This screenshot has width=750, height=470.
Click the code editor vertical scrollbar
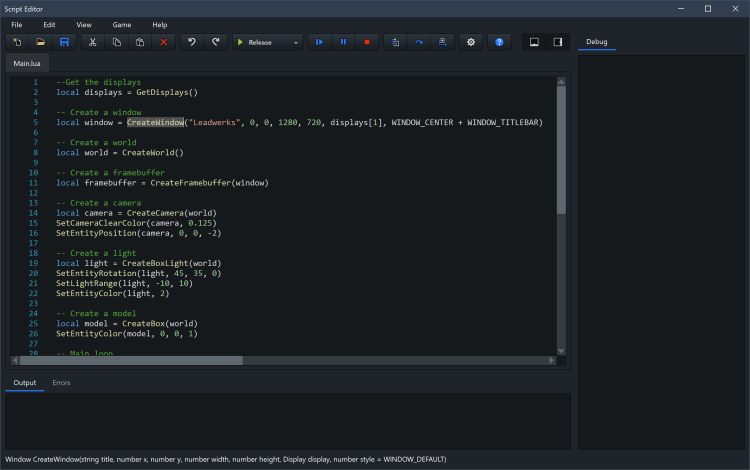pos(561,150)
